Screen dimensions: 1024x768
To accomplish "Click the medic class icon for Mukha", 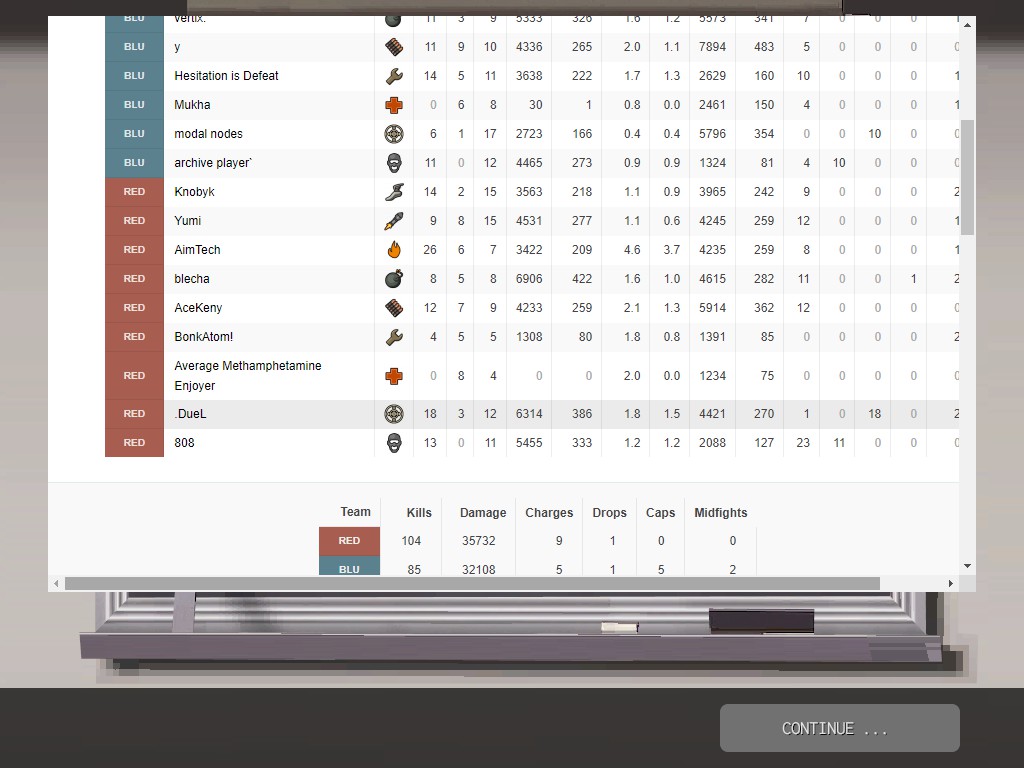I will (x=394, y=105).
